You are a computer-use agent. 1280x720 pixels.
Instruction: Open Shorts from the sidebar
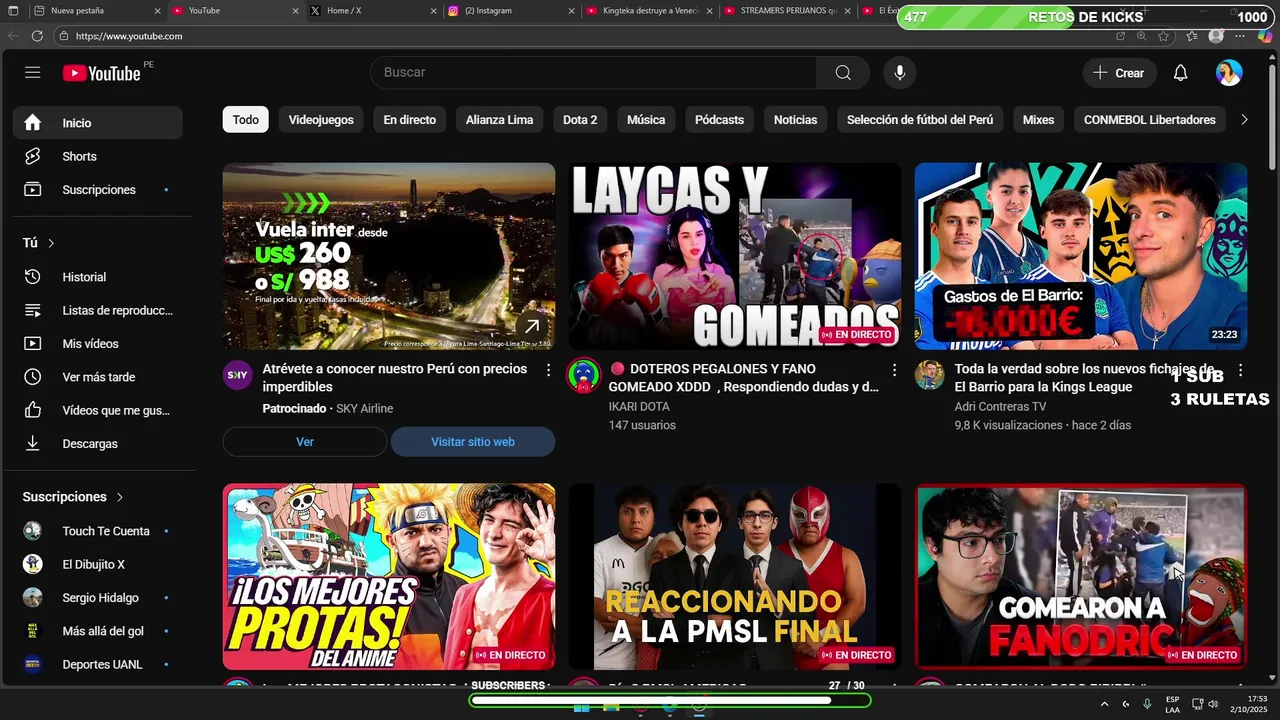point(97,156)
